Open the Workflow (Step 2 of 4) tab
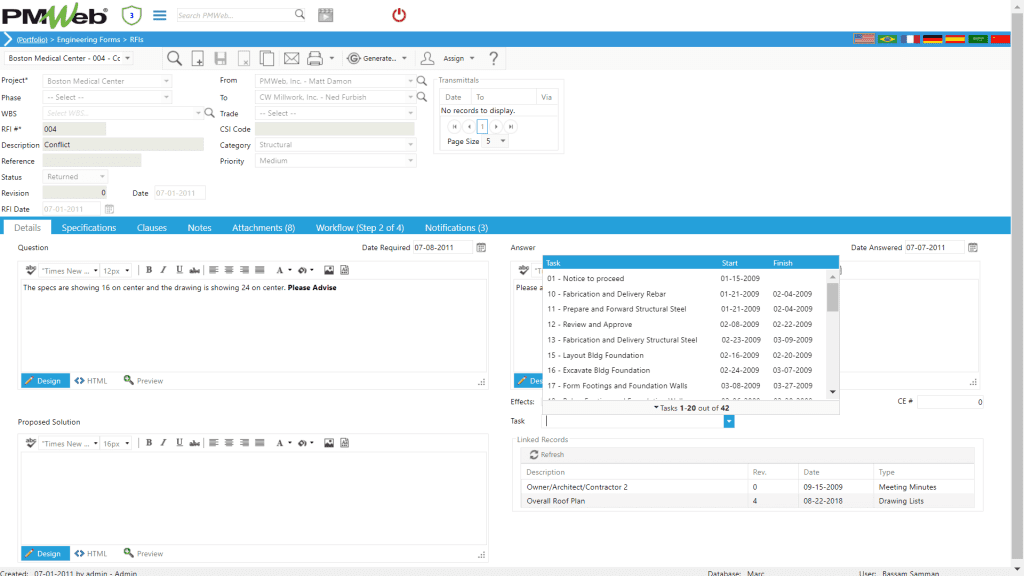The image size is (1024, 576). click(x=360, y=227)
